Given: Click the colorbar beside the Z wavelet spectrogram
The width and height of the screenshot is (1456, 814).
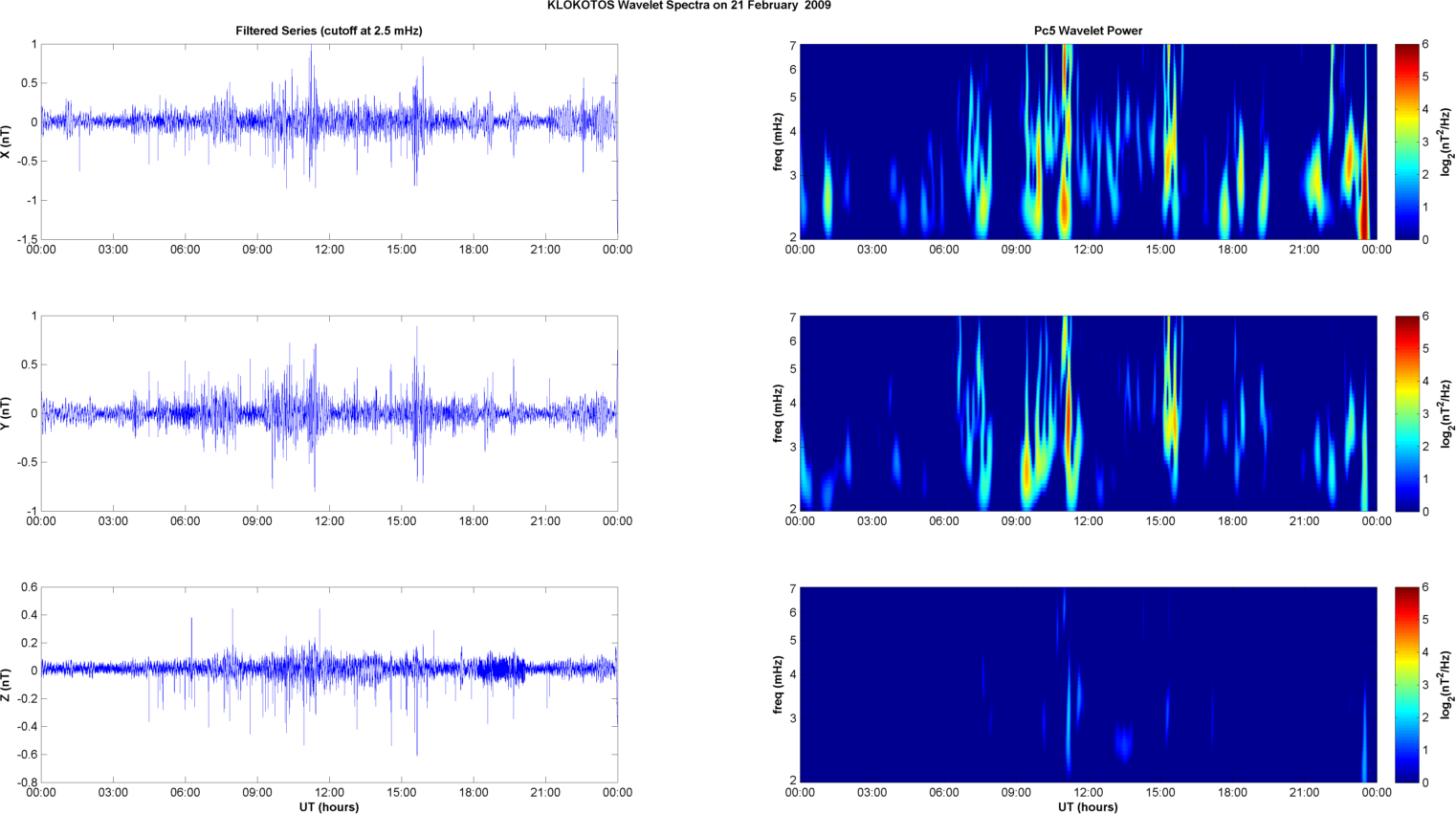Looking at the screenshot, I should (1407, 685).
